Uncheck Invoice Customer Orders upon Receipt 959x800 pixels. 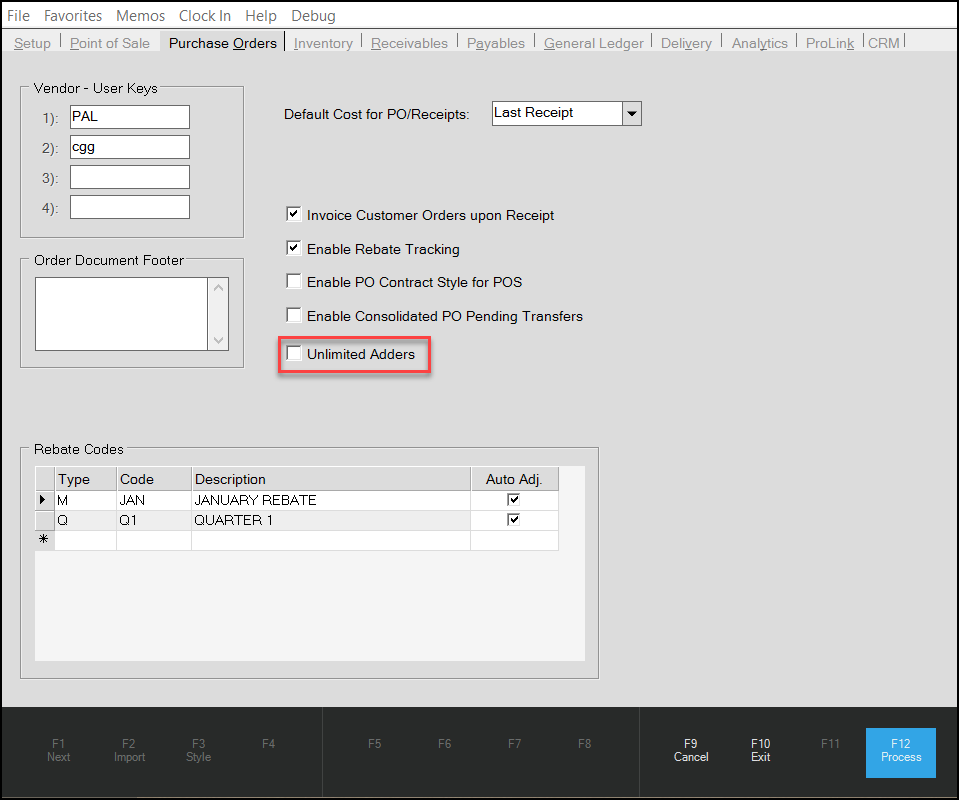pyautogui.click(x=294, y=214)
